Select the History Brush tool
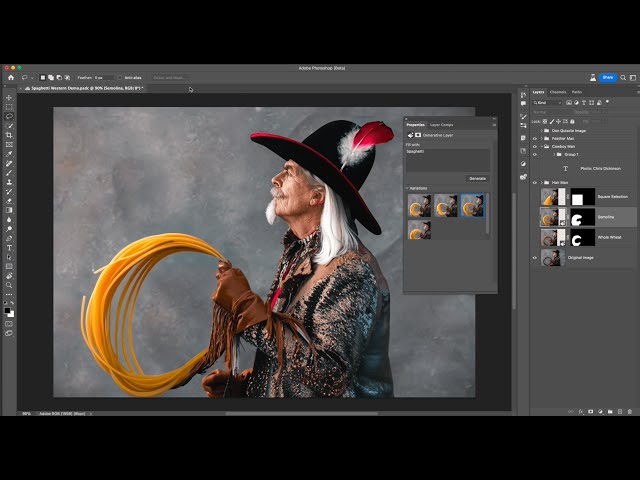The width and height of the screenshot is (640, 480). point(9,192)
